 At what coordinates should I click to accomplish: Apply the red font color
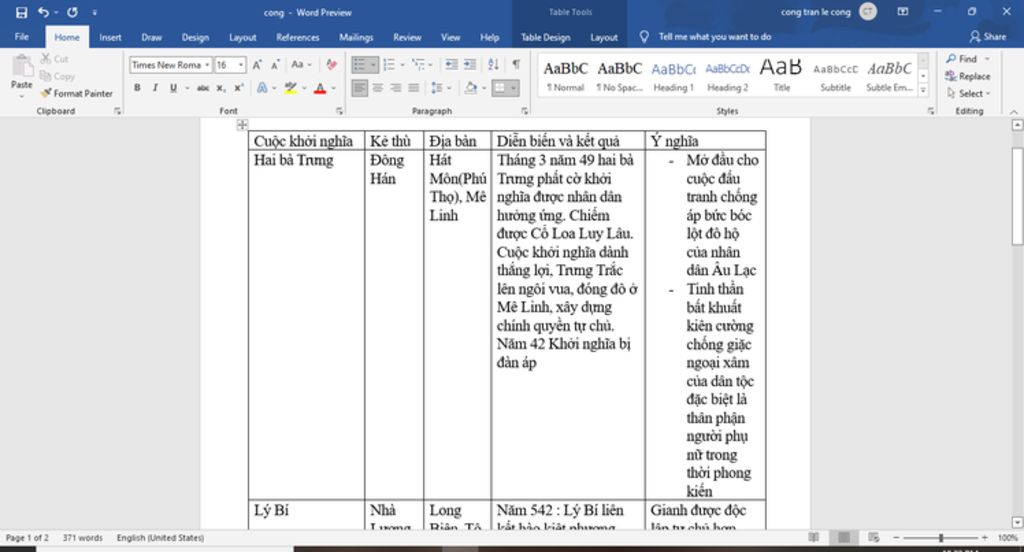click(x=320, y=88)
